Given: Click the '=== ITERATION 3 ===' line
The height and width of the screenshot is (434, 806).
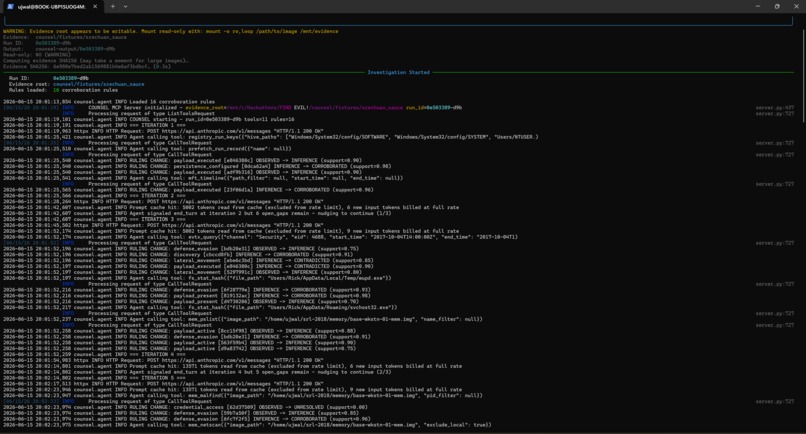Looking at the screenshot, I should pos(94,219).
